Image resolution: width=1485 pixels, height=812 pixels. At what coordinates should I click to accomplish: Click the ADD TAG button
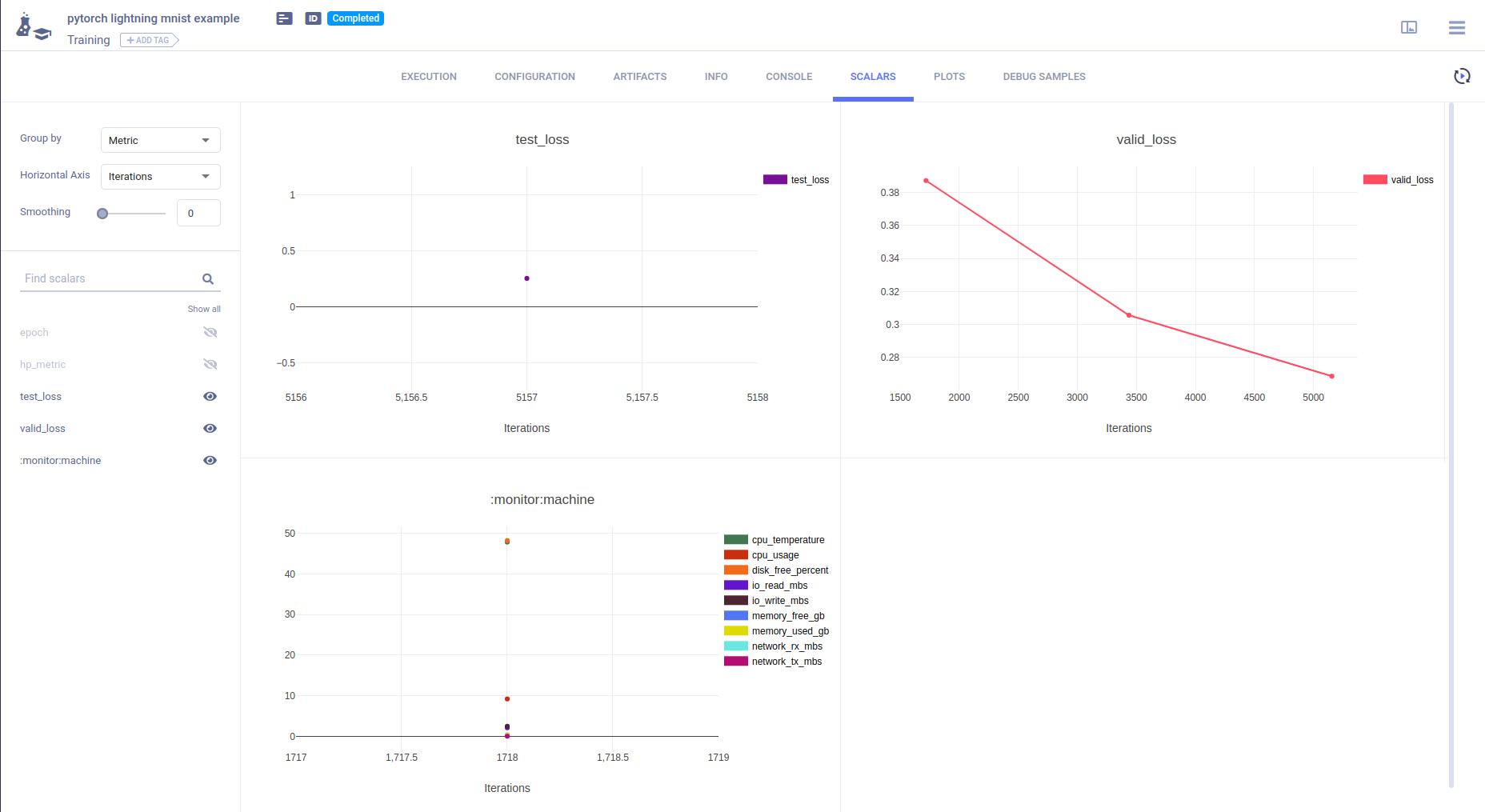pyautogui.click(x=149, y=40)
